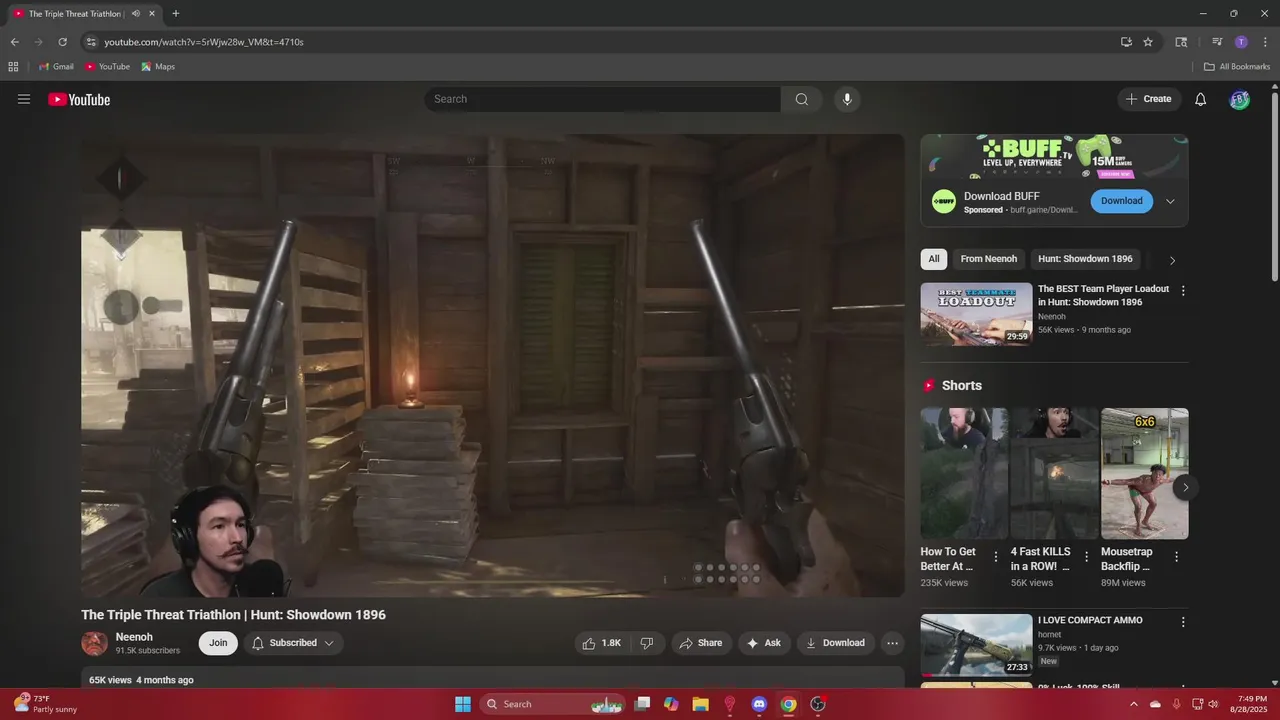The image size is (1280, 720).
Task: Open the Maps bookmark
Action: point(158,67)
